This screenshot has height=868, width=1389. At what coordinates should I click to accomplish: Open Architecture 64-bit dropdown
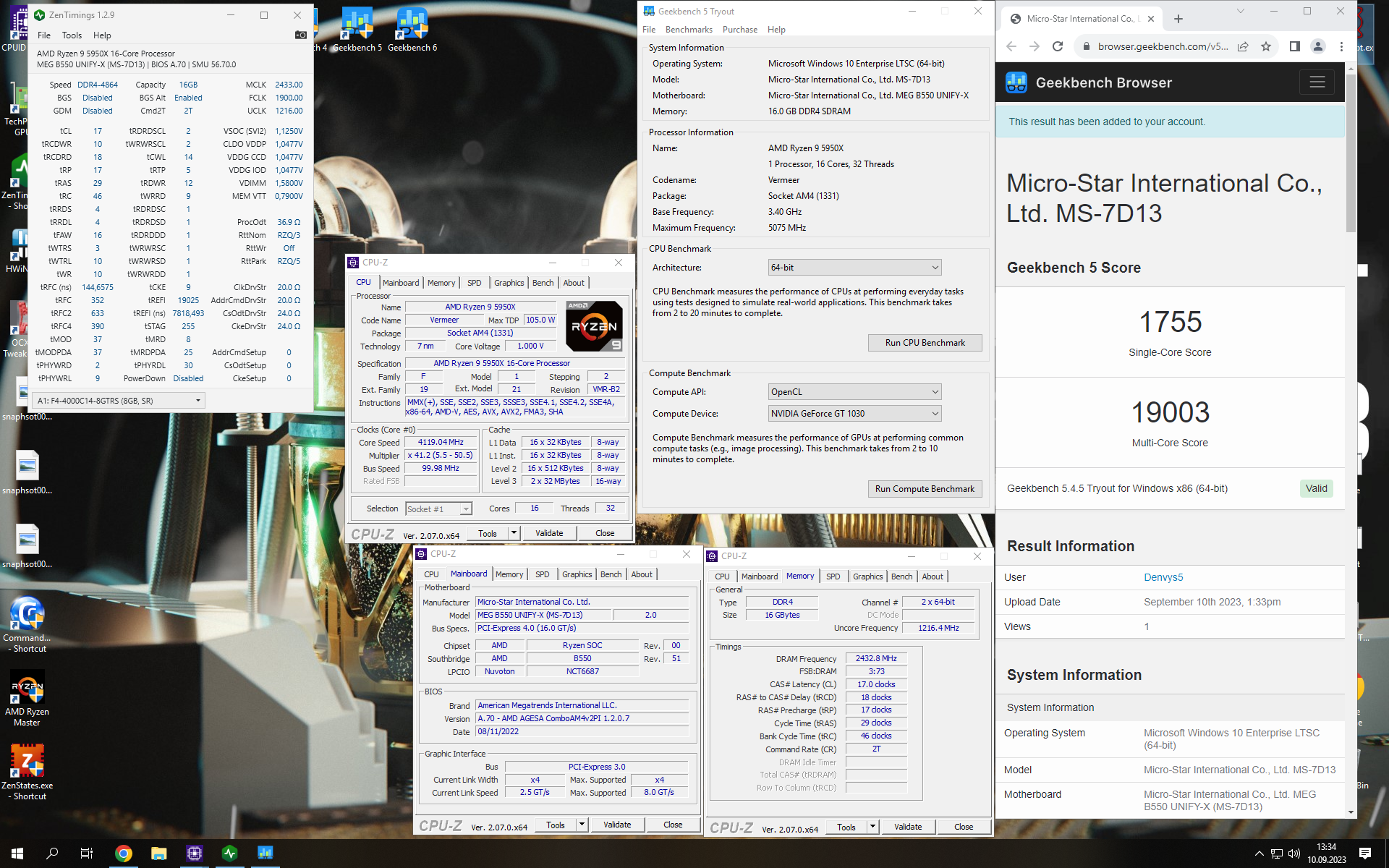[x=854, y=268]
